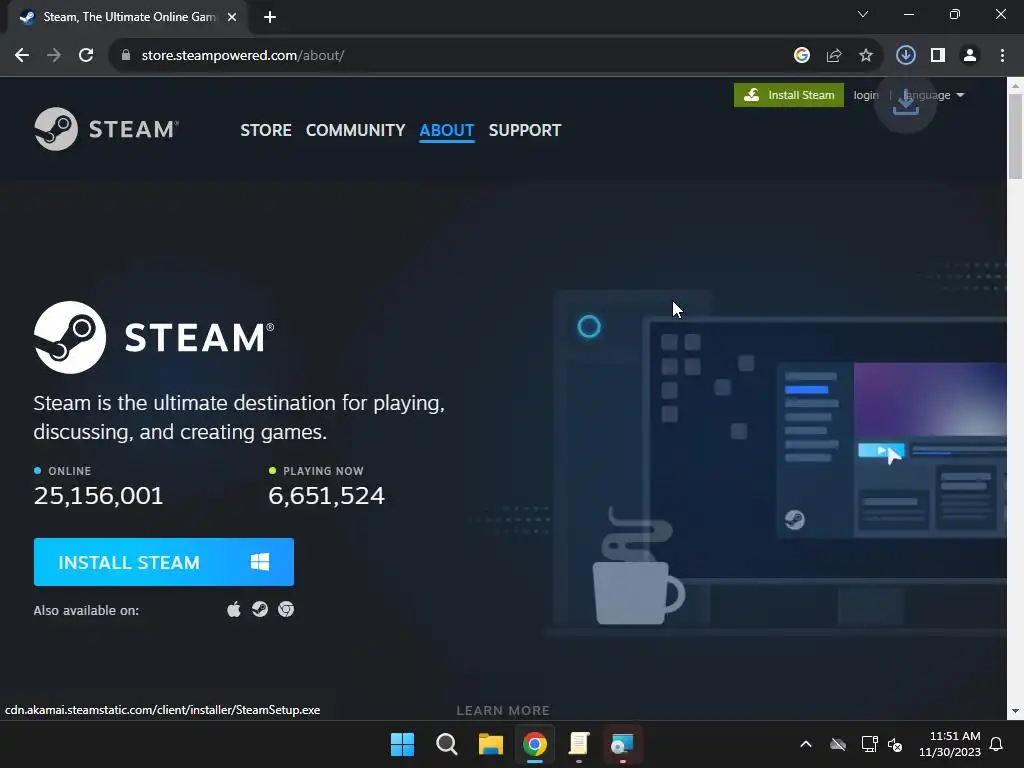Open the STORE menu
Image resolution: width=1024 pixels, height=768 pixels.
266,130
